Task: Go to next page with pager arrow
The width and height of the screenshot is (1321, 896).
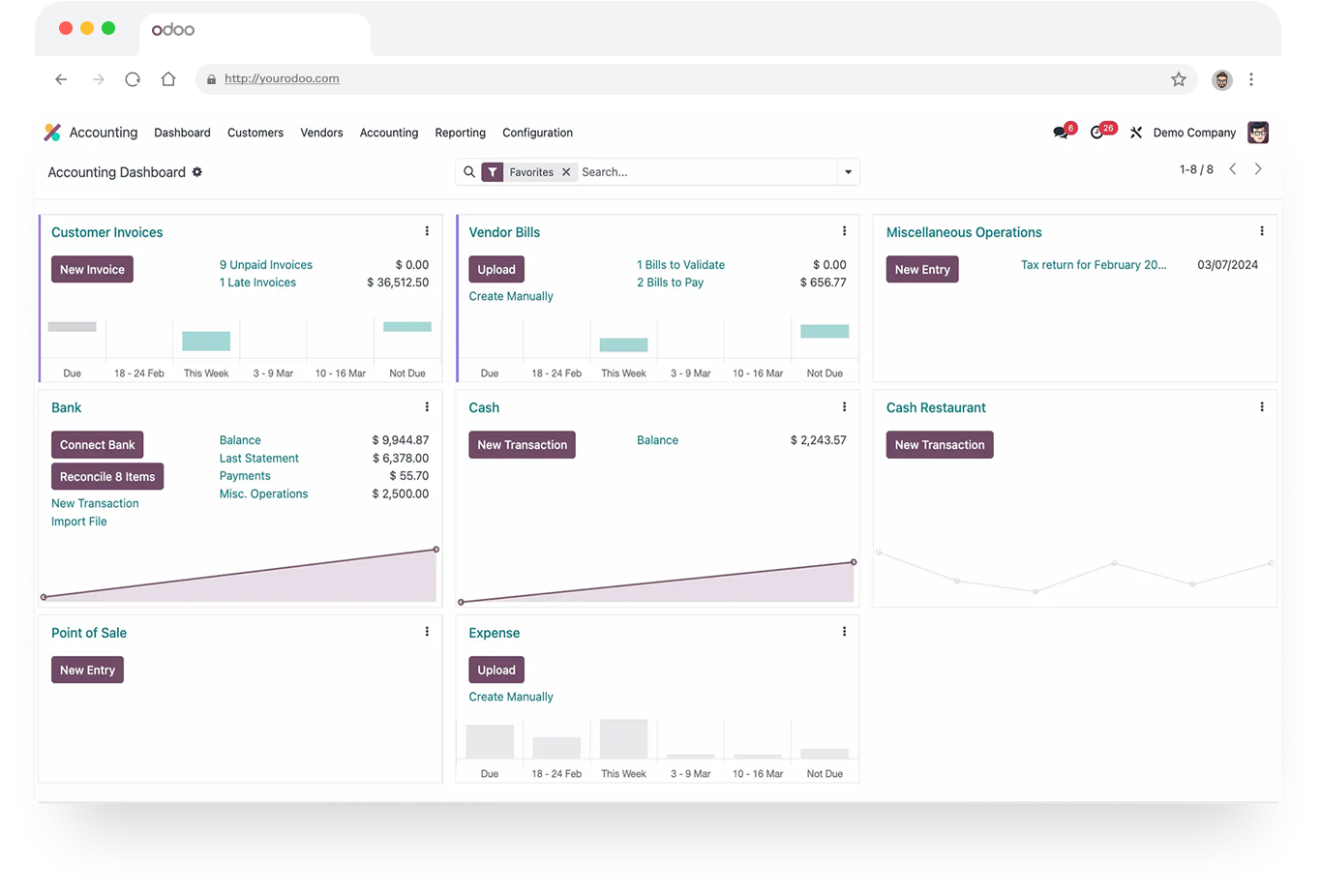Action: 1258,169
